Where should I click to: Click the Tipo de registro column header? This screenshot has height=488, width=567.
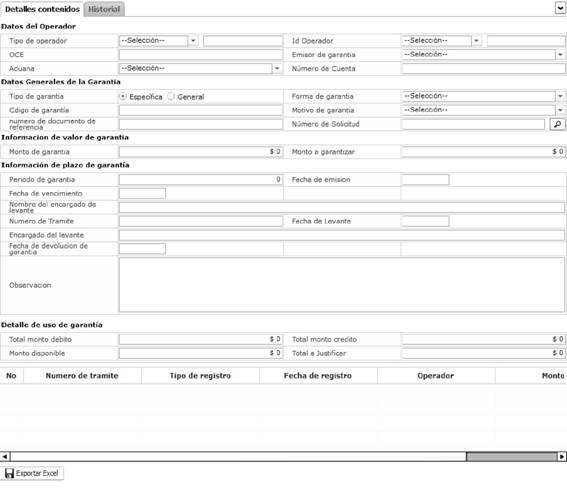[200, 376]
